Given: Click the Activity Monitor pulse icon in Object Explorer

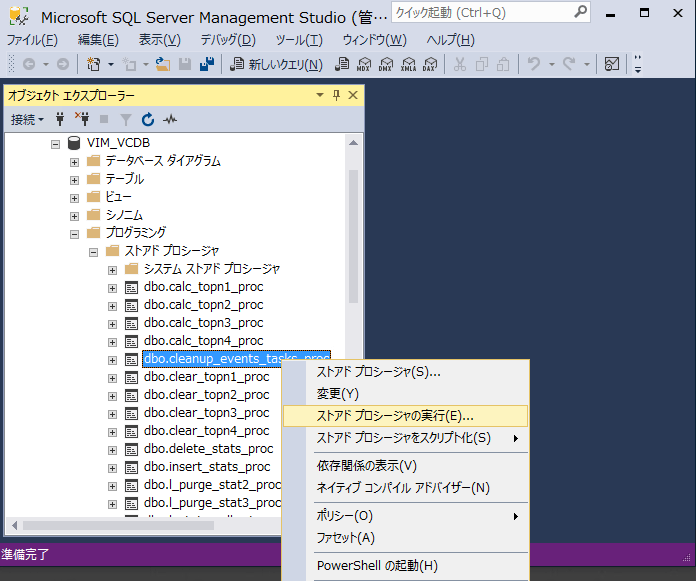Looking at the screenshot, I should pyautogui.click(x=170, y=119).
